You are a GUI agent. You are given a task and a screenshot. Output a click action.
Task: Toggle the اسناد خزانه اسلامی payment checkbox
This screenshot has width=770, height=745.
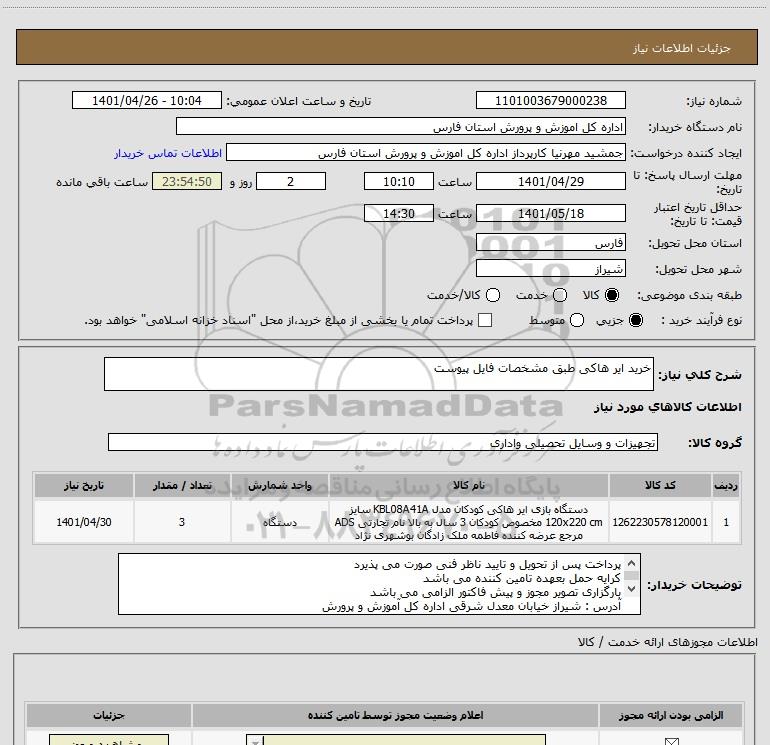click(485, 320)
